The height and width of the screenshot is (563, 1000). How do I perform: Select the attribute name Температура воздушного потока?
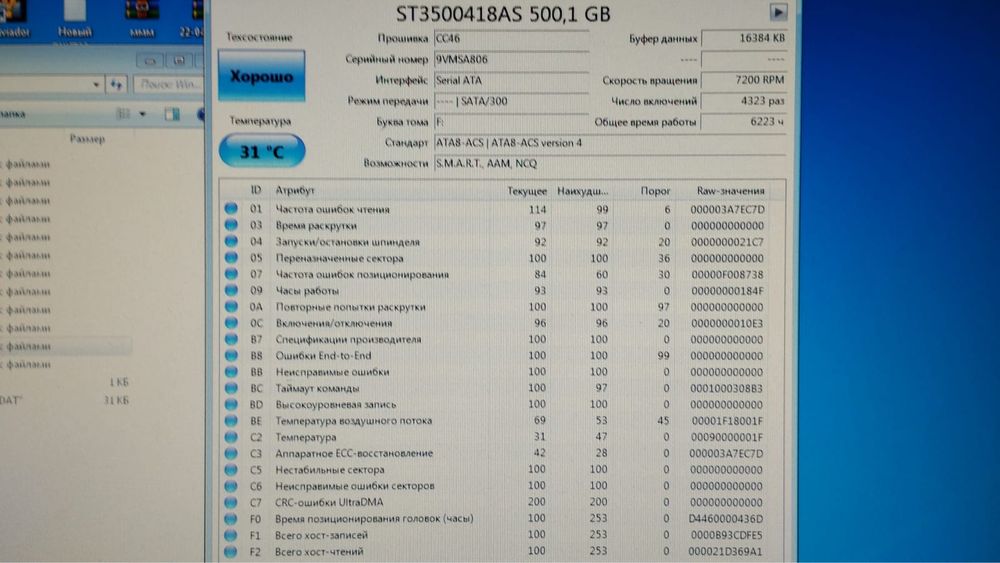353,421
